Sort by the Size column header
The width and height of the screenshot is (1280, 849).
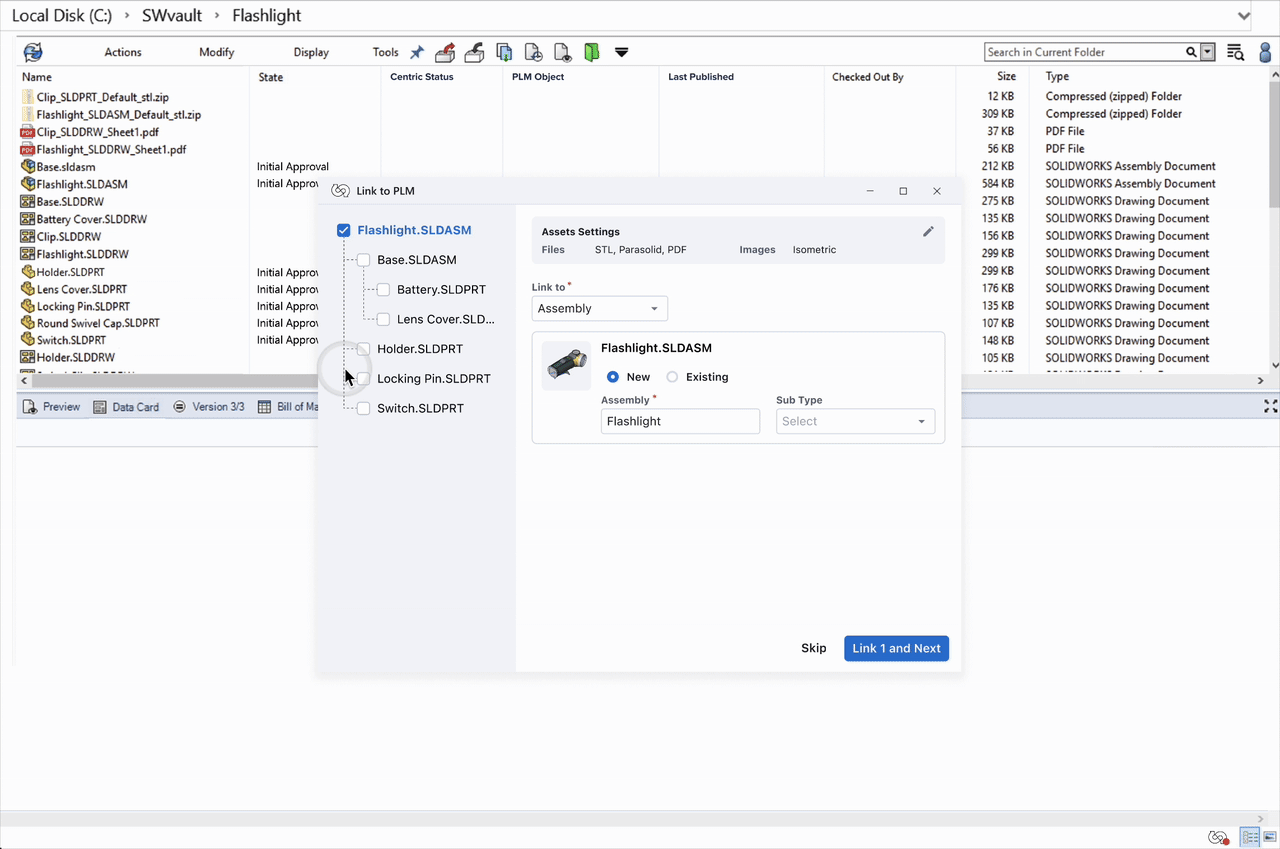(x=1006, y=77)
